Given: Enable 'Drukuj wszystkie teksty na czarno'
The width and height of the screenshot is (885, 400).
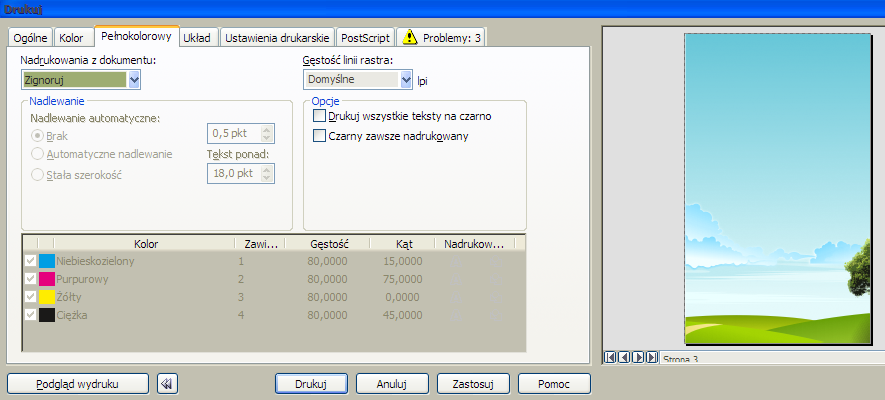Looking at the screenshot, I should tap(320, 116).
